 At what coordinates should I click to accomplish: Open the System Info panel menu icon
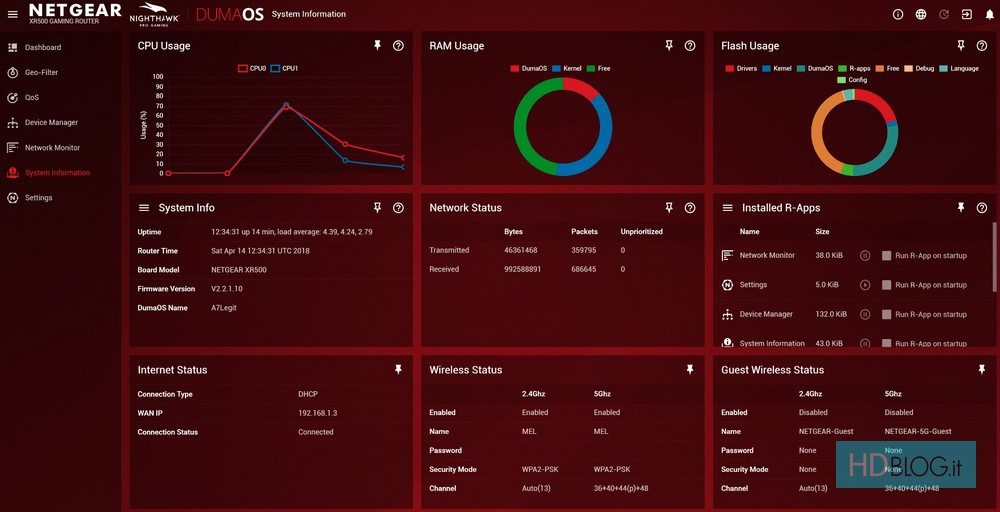144,208
